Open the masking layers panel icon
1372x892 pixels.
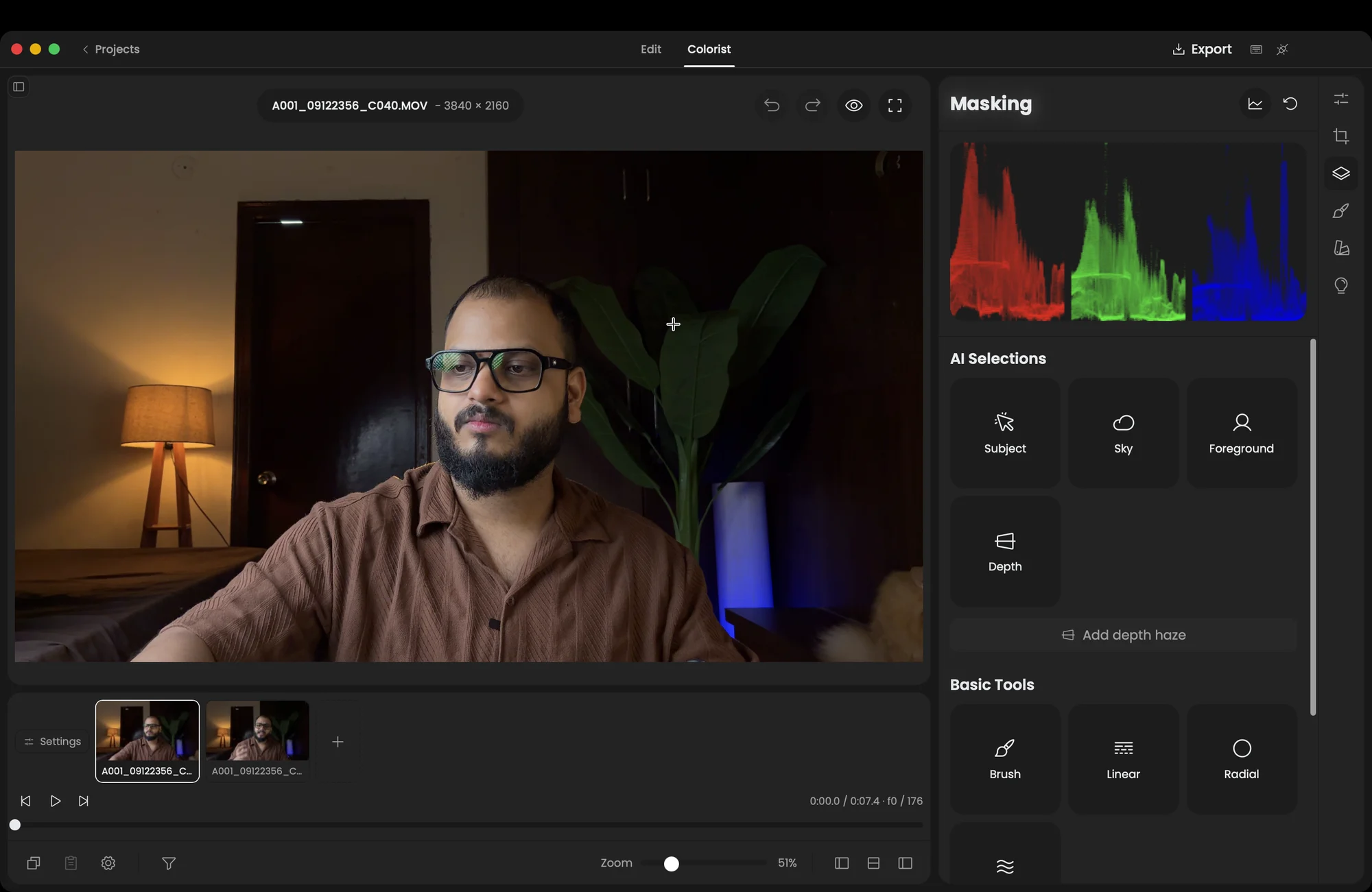point(1341,173)
